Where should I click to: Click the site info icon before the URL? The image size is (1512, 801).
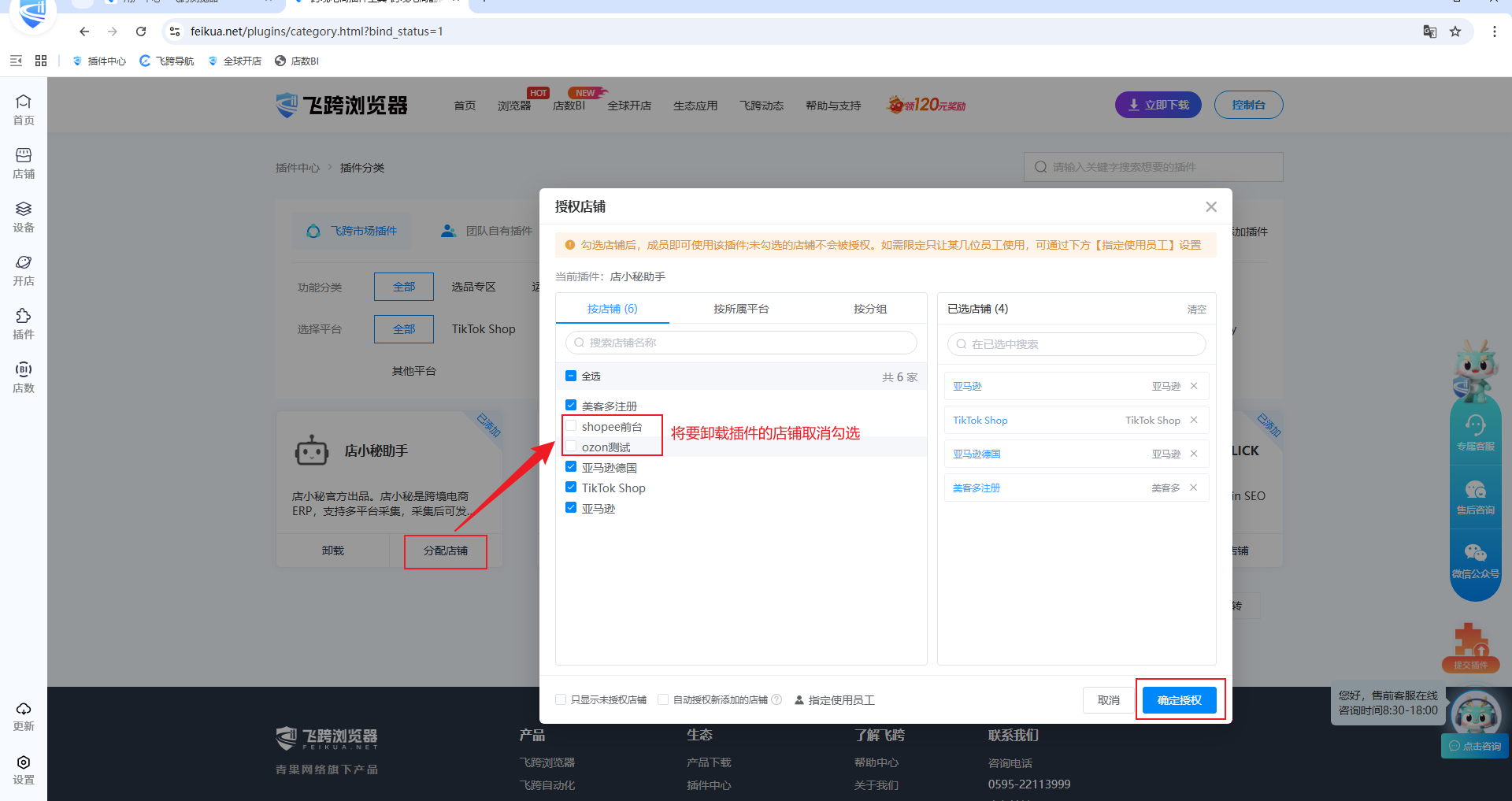click(x=175, y=32)
